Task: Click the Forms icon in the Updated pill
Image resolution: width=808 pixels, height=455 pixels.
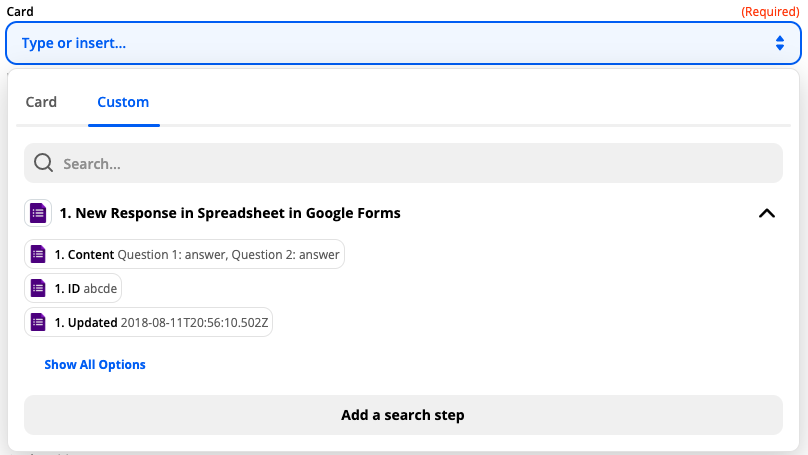Action: click(38, 322)
